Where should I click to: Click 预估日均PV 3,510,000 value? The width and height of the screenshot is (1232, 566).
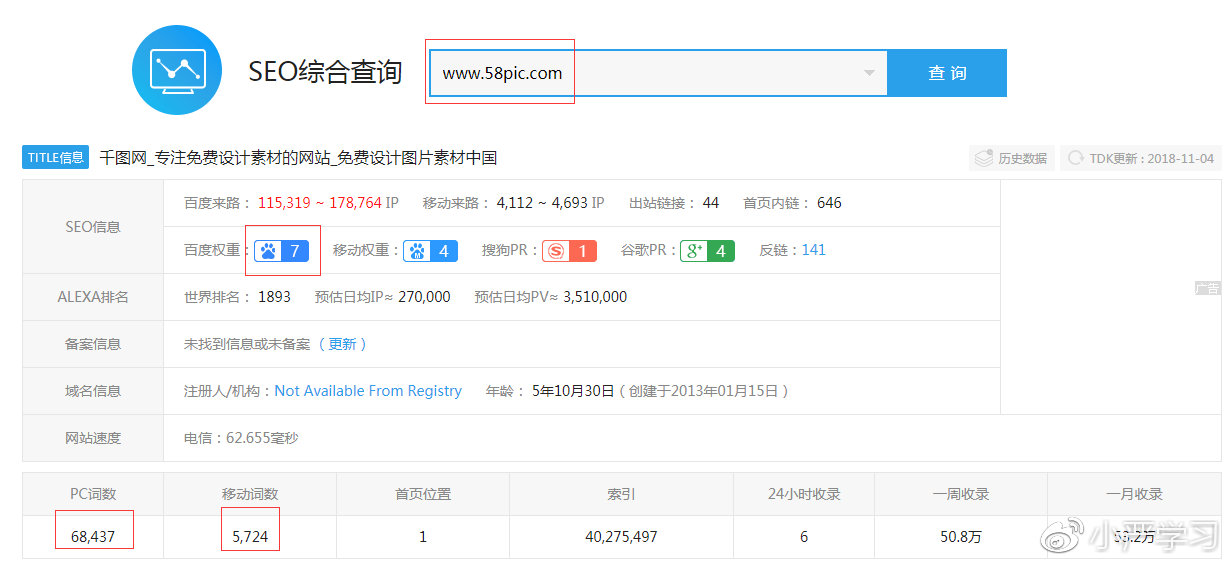tap(595, 297)
